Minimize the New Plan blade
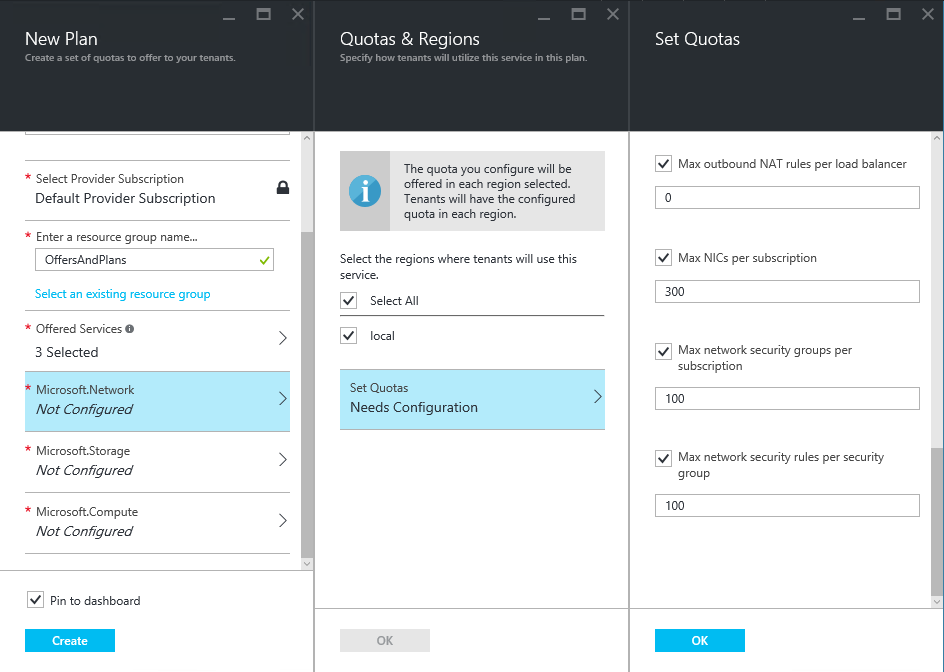Viewport: 944px width, 672px height. [229, 18]
